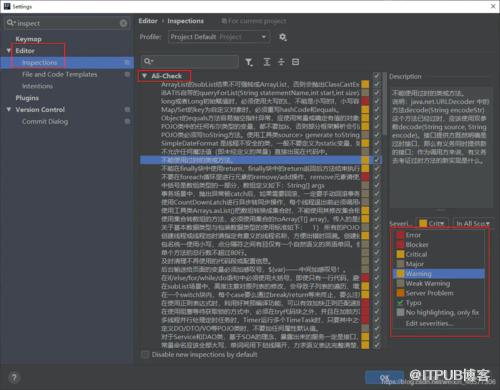Click the gray Weak Warning icon
The image size is (500, 390).
pyautogui.click(x=400, y=283)
